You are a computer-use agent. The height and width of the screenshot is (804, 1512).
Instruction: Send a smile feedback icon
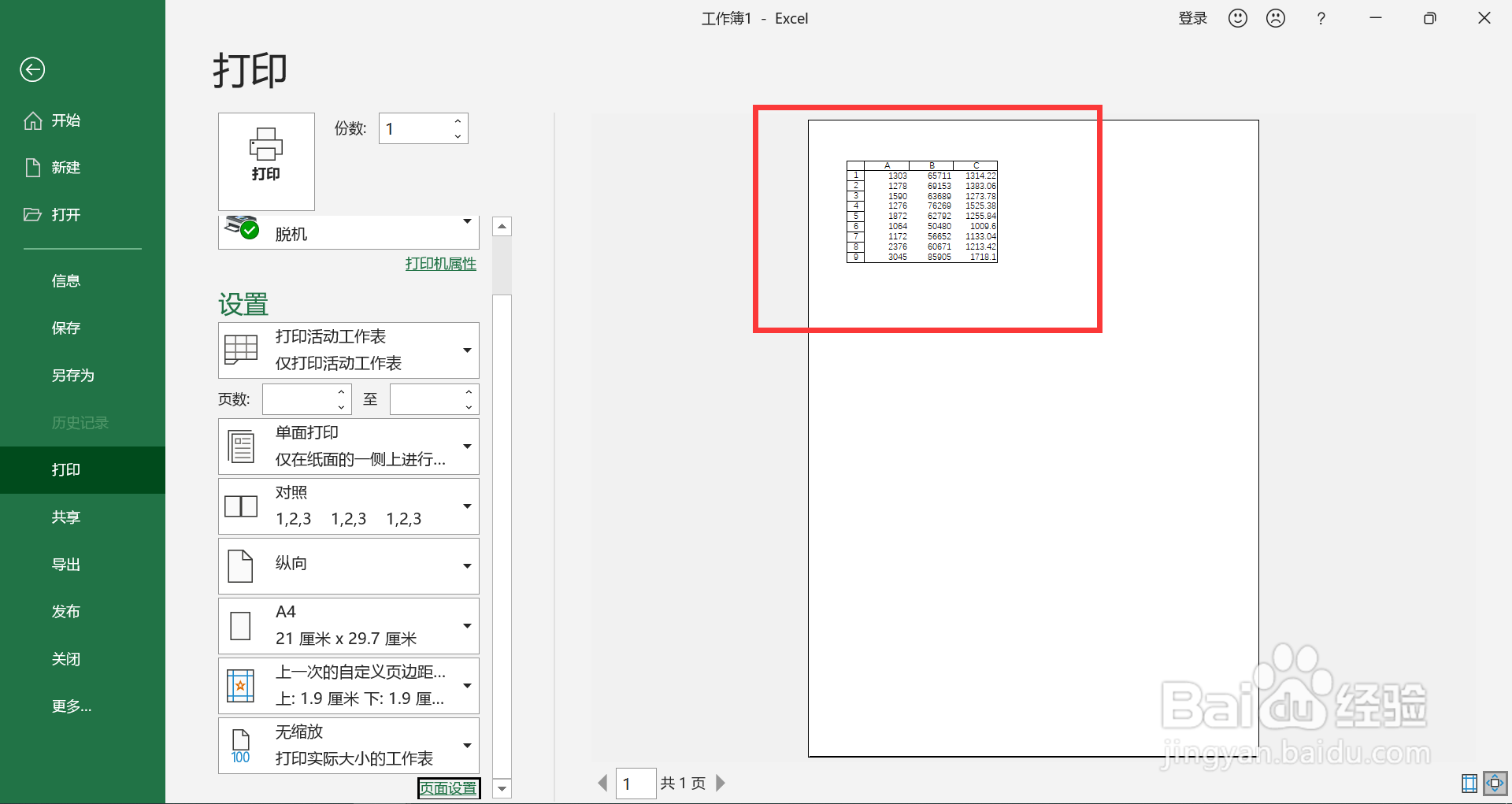point(1238,18)
